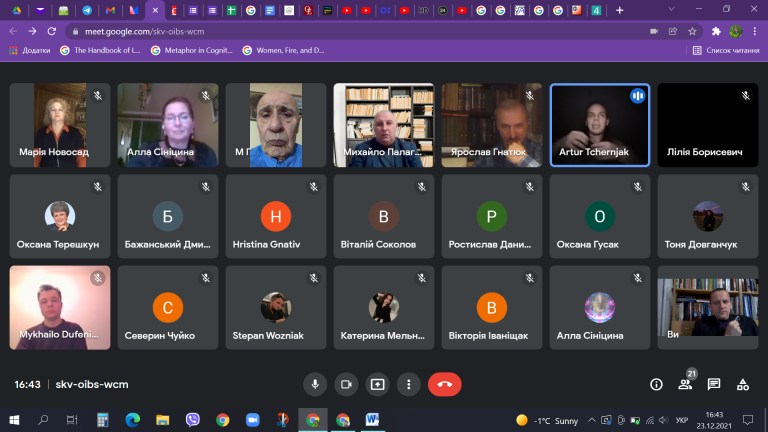Open meeting details info icon
Image resolution: width=768 pixels, height=432 pixels.
pyautogui.click(x=656, y=384)
